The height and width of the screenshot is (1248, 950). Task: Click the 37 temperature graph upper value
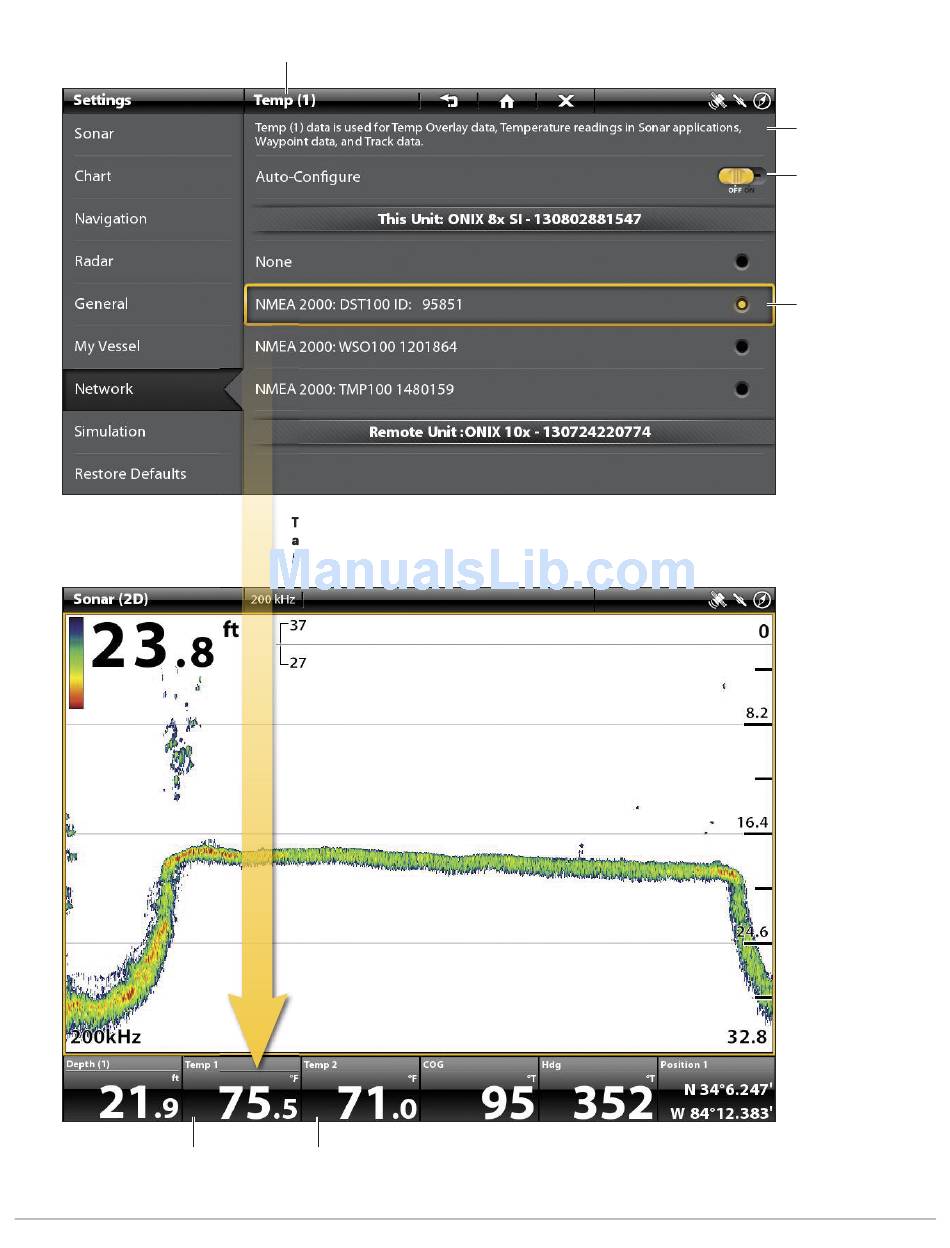pos(298,626)
